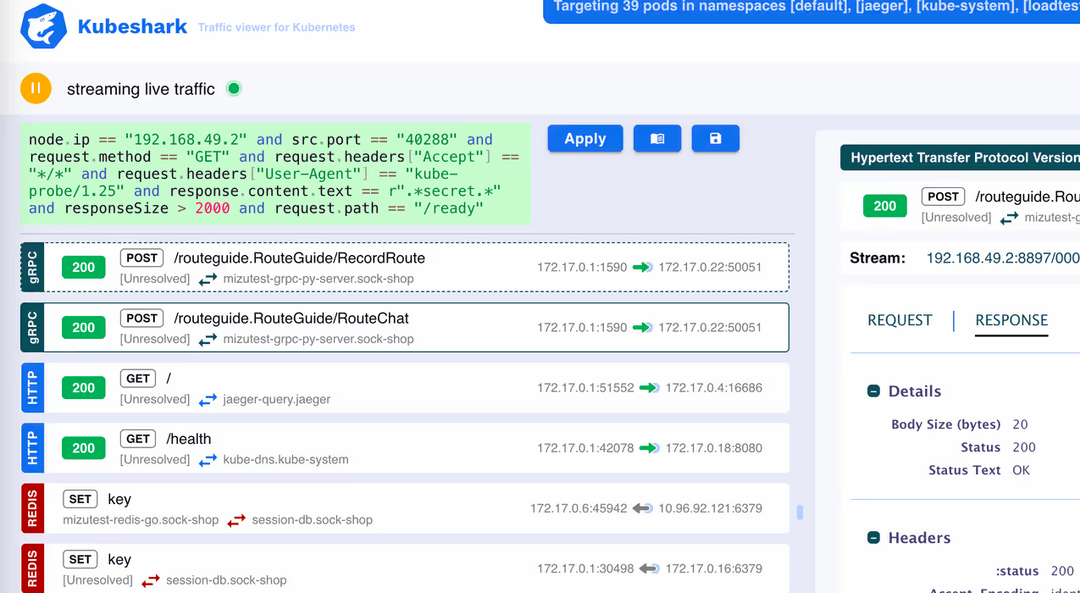Click the 200 status badge on RouteChat
This screenshot has height=593, width=1080.
coord(83,327)
